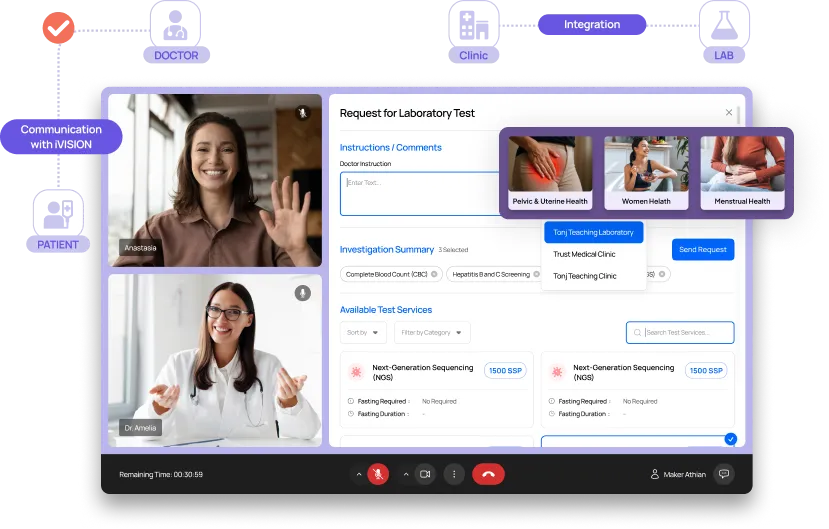Click the 3 Selected text
The height and width of the screenshot is (529, 829).
point(453,250)
